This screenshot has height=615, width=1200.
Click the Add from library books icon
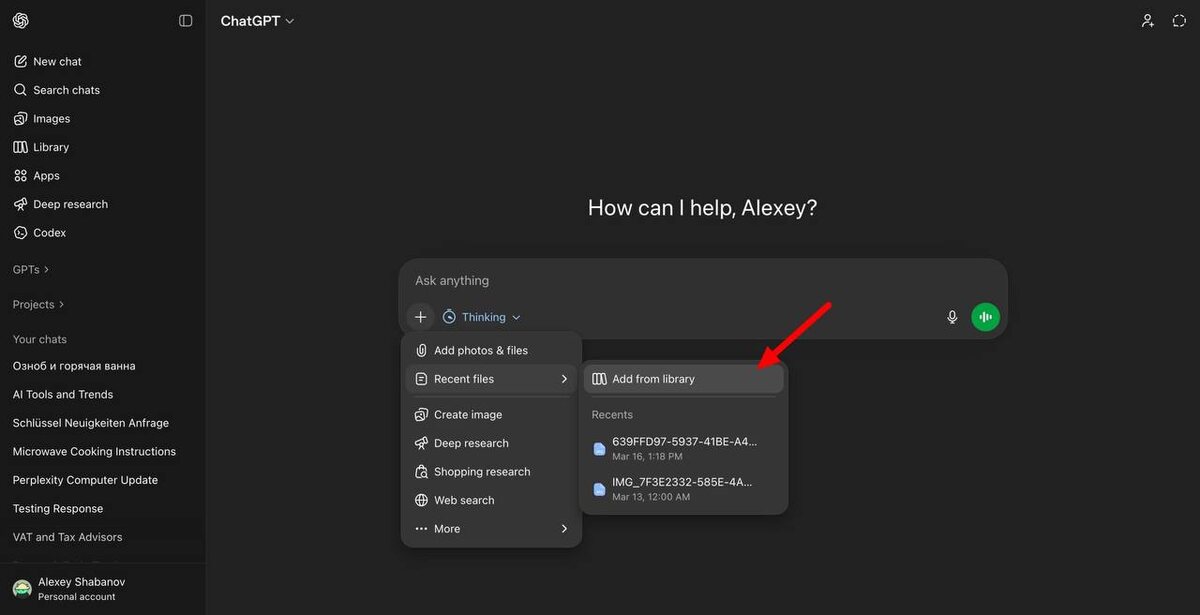coord(599,379)
